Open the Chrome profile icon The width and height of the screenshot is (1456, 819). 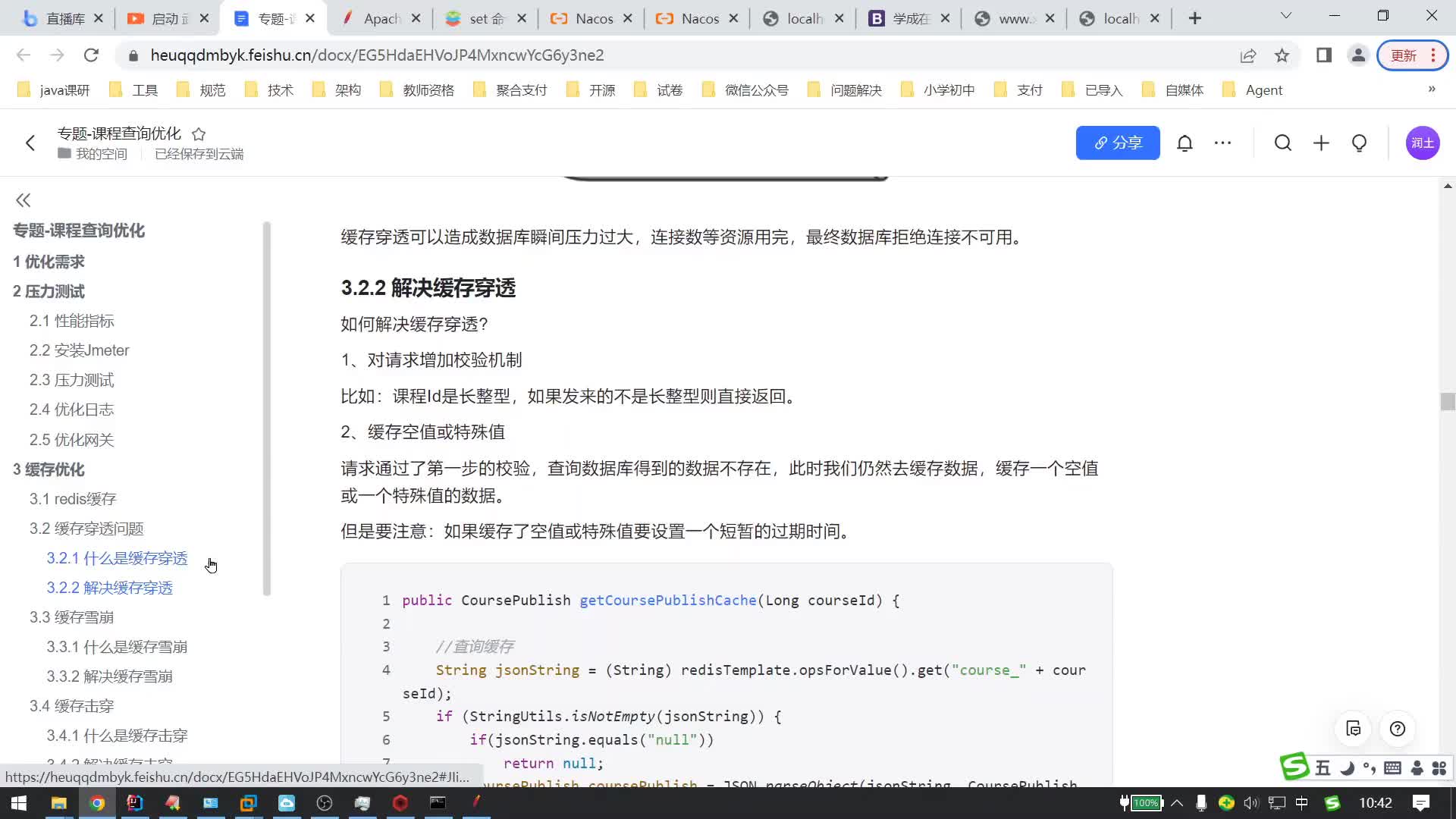point(1358,55)
